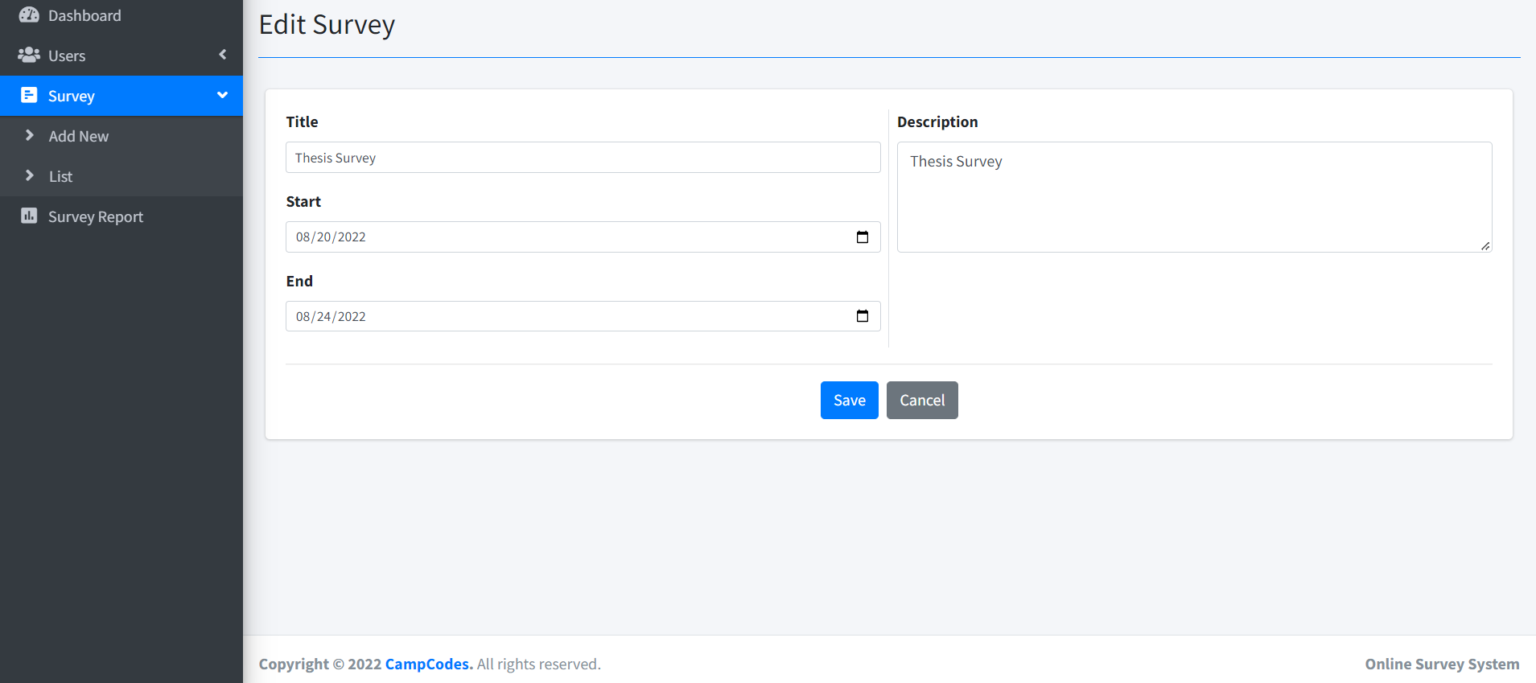This screenshot has height=683, width=1536.
Task: Cancel the survey edits
Action: (x=922, y=400)
